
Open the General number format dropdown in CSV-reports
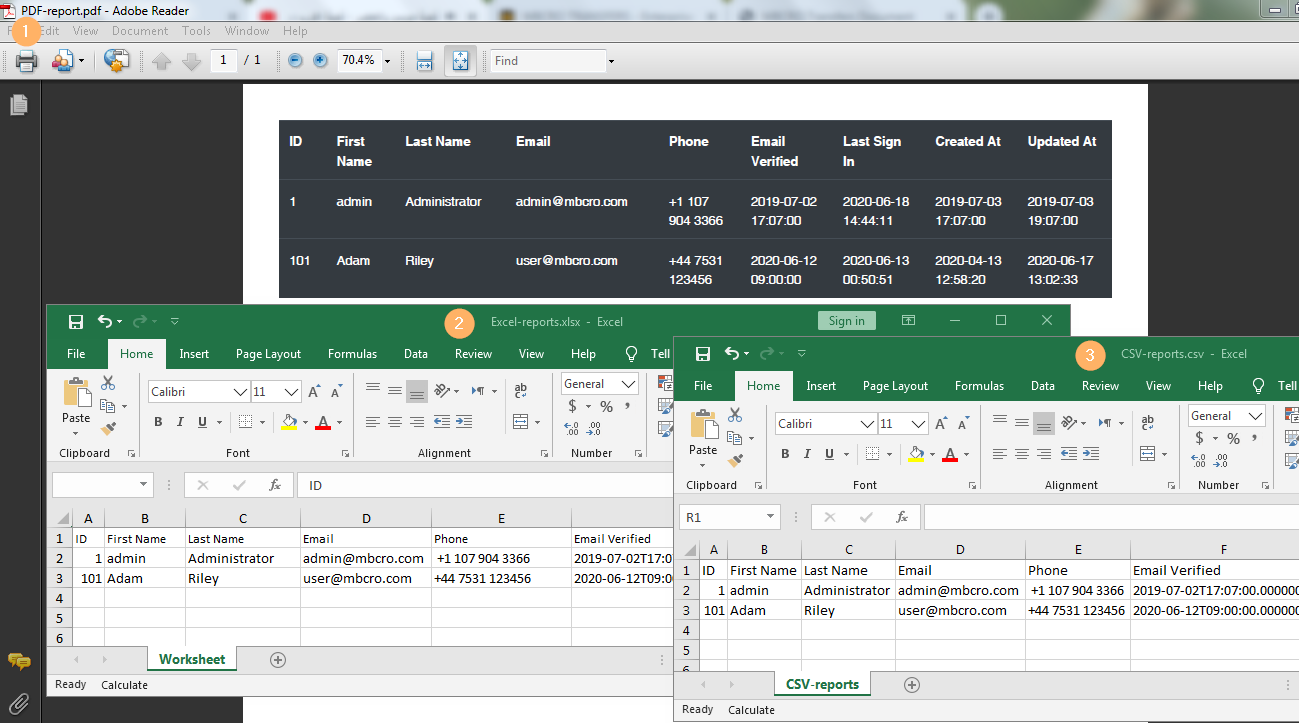[x=1255, y=416]
